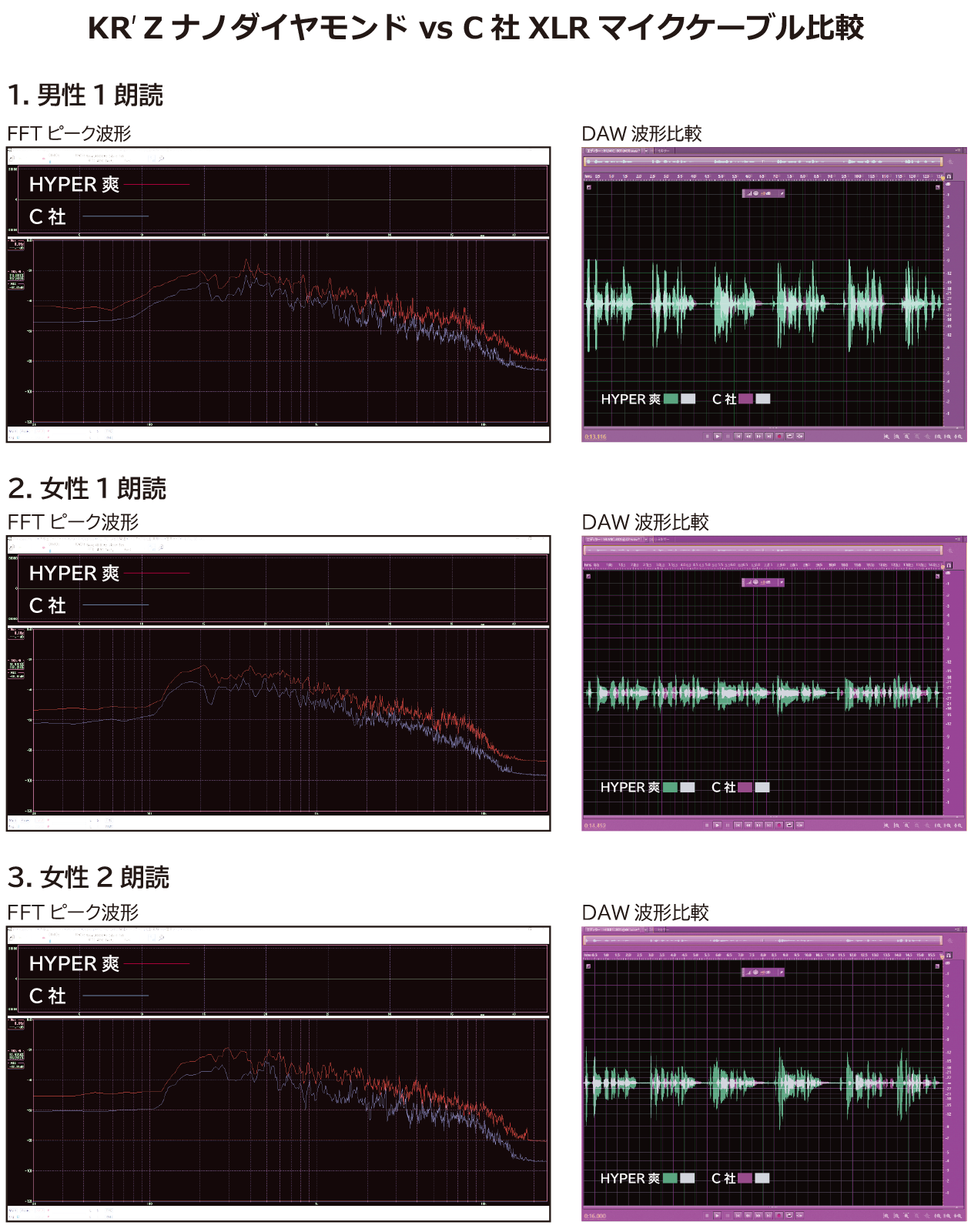Open the panel menu at 男性1 DAW top-right corner
The width and height of the screenshot is (971, 1232).
pos(958,151)
